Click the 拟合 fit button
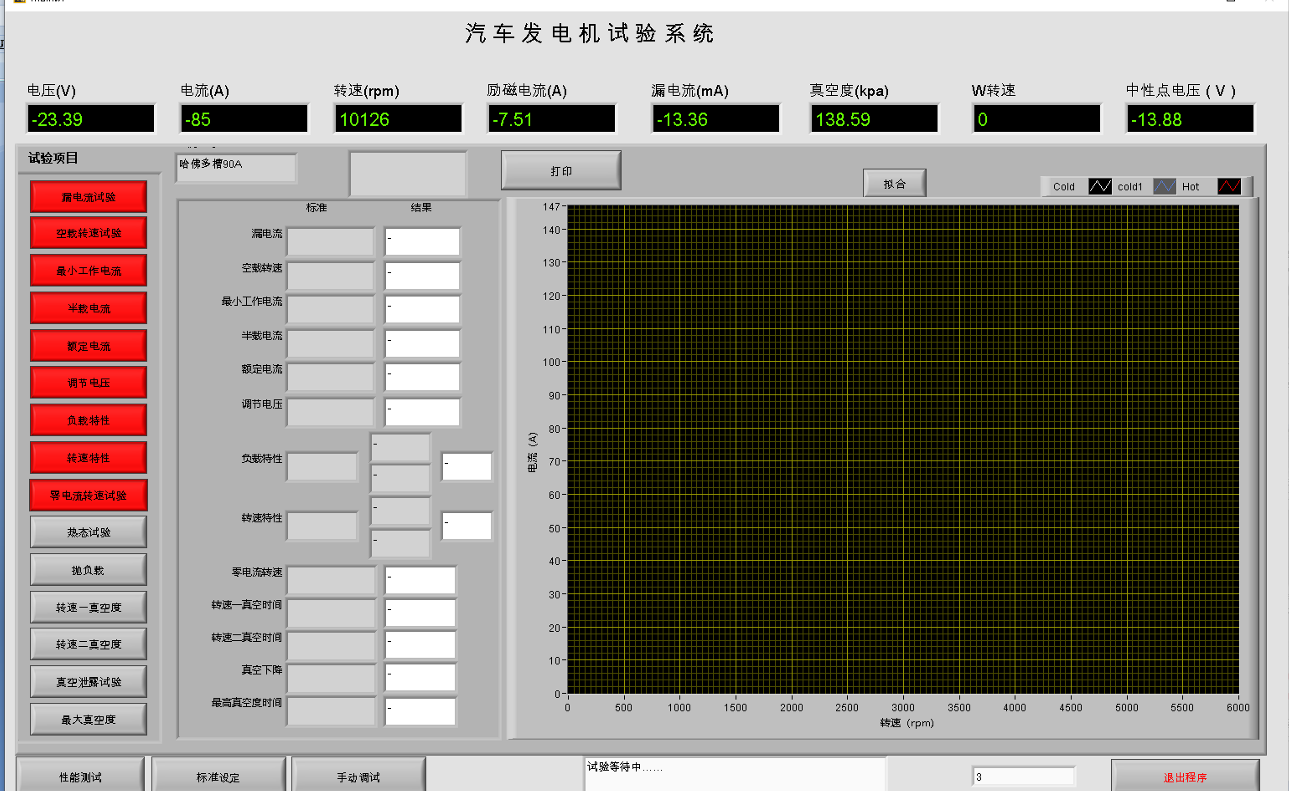The width and height of the screenshot is (1289, 791). click(x=895, y=183)
